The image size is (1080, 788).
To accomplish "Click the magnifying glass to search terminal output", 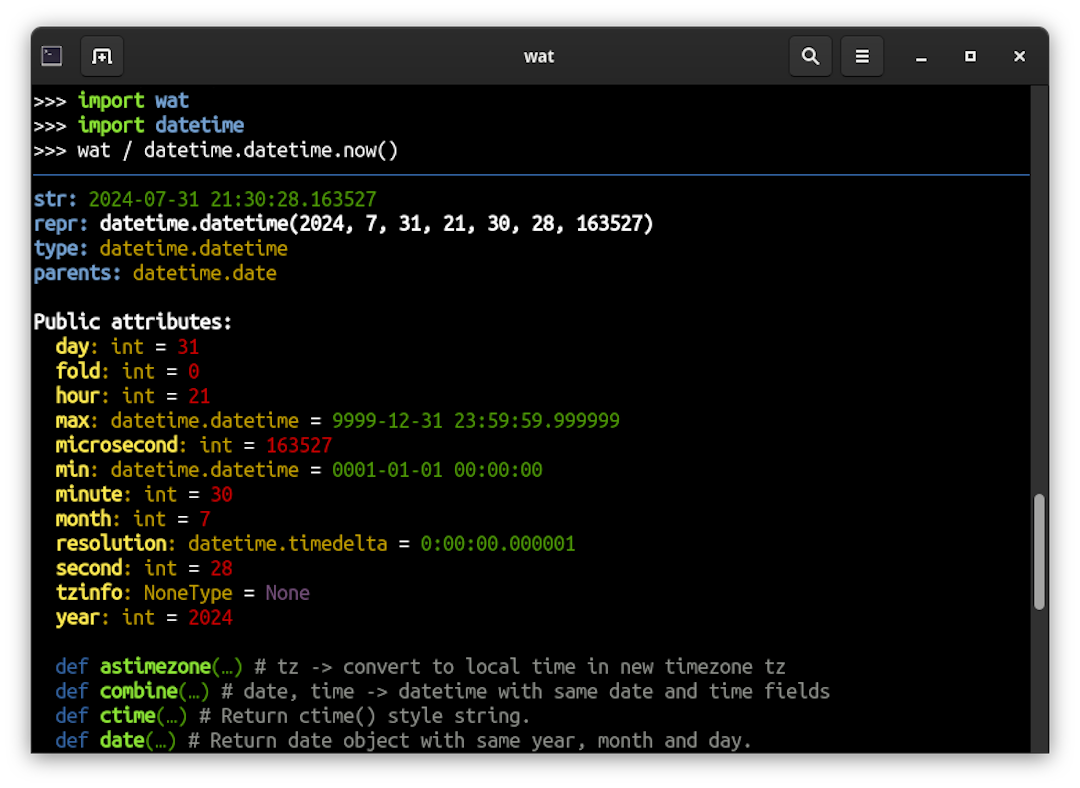I will 810,56.
